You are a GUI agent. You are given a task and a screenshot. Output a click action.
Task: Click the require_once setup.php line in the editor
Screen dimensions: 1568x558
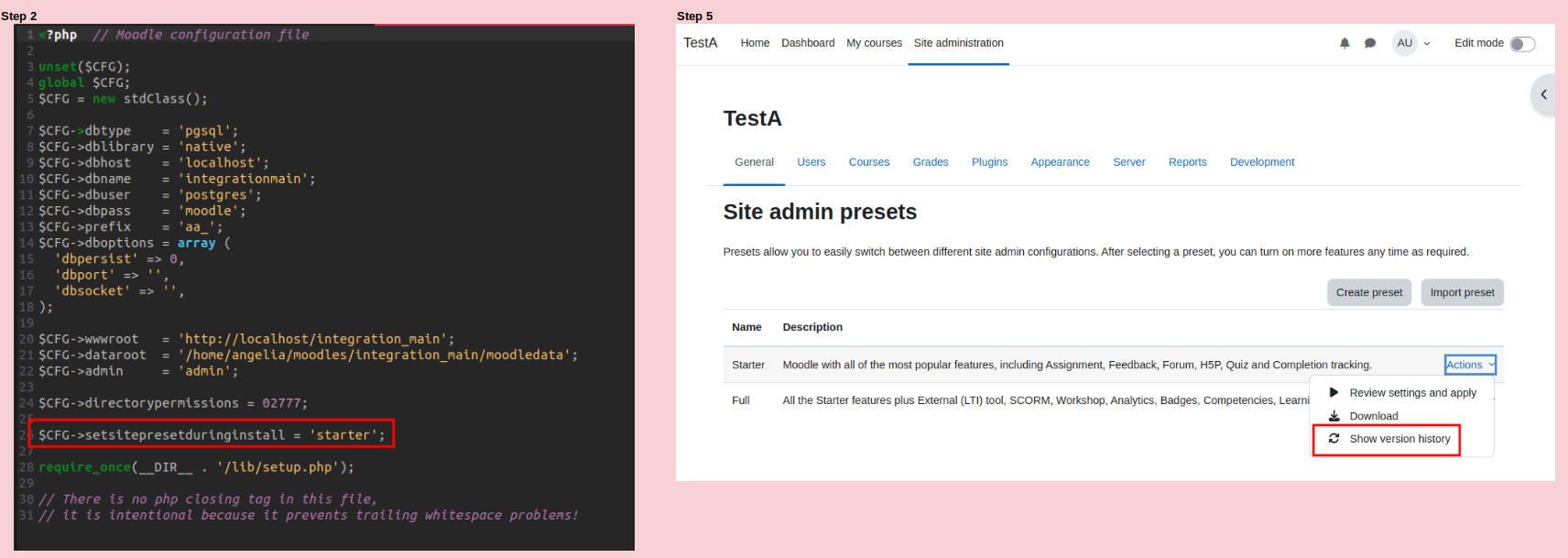(196, 467)
